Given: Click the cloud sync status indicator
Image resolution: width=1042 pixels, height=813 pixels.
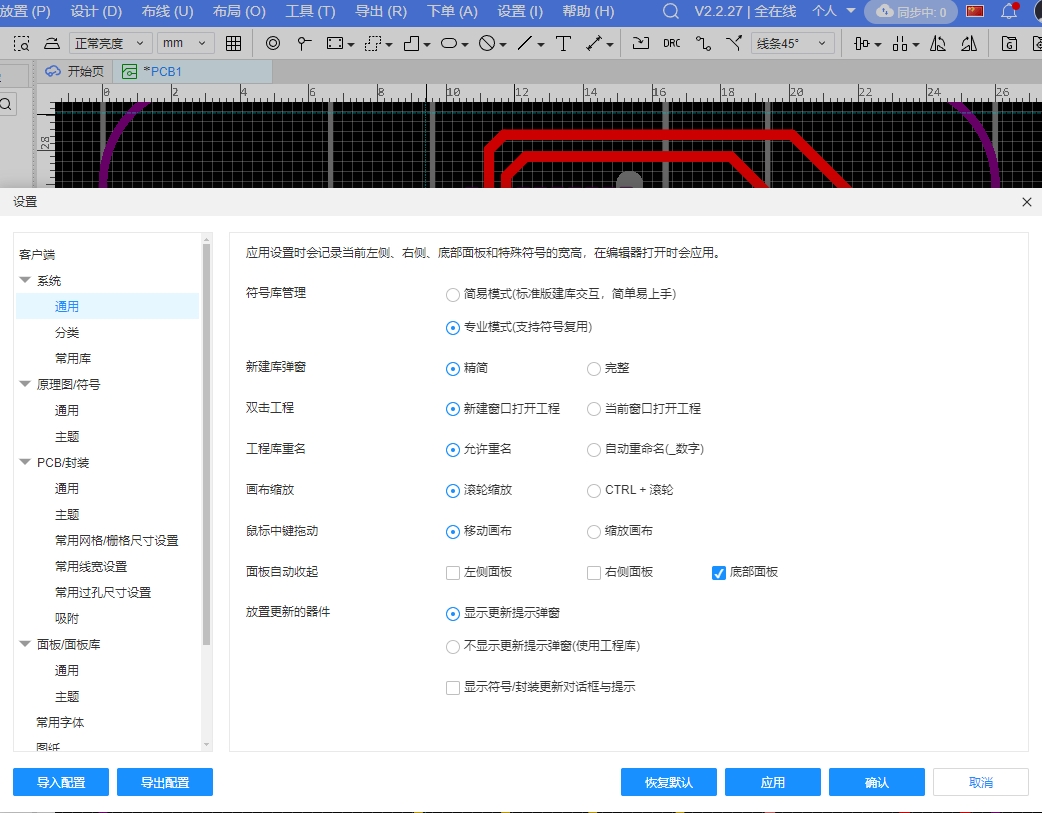Looking at the screenshot, I should pos(910,12).
